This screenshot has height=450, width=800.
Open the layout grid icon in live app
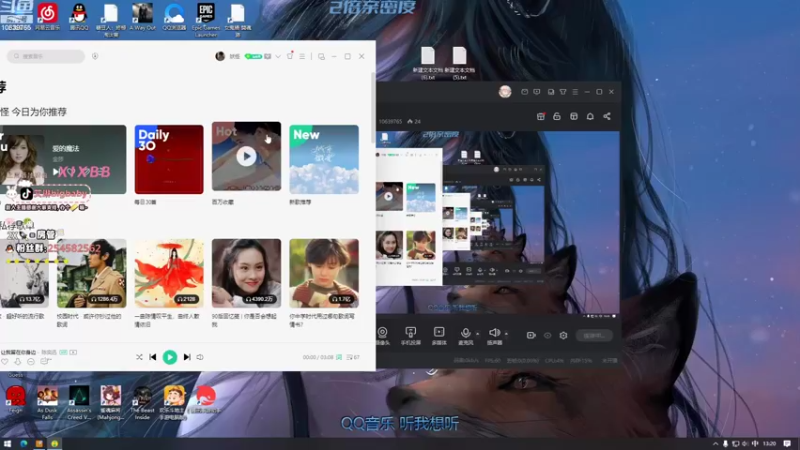574,116
